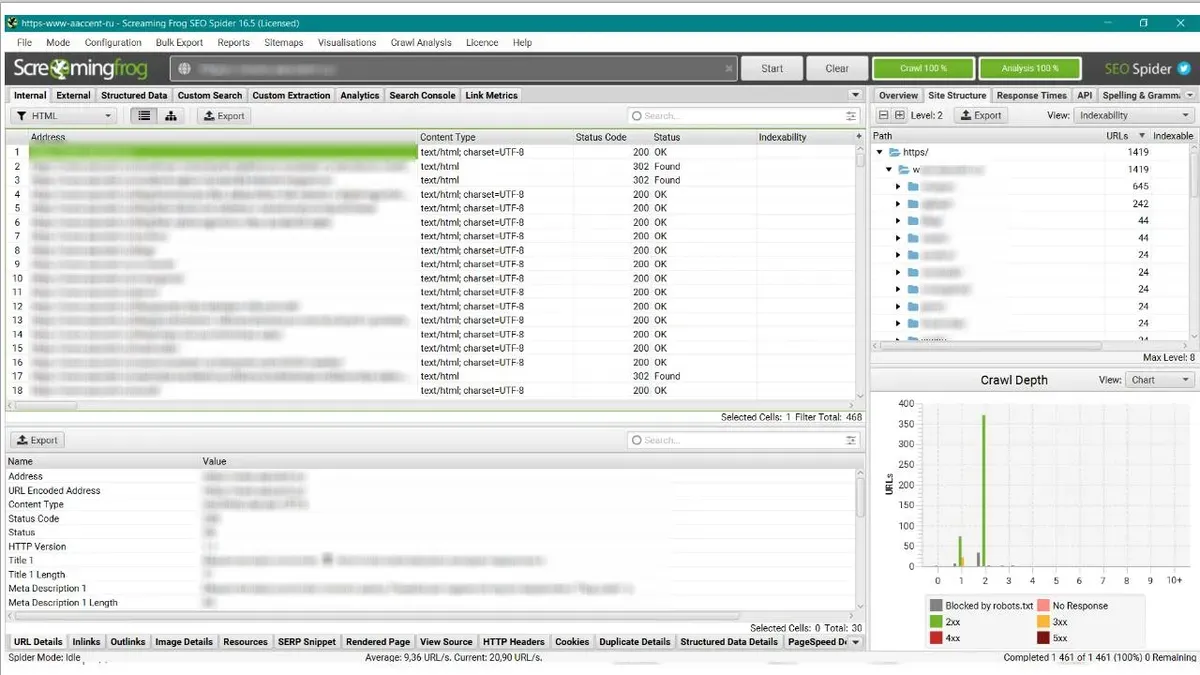Open the Crawl Analysis menu
This screenshot has width=1200, height=675.
[x=420, y=43]
